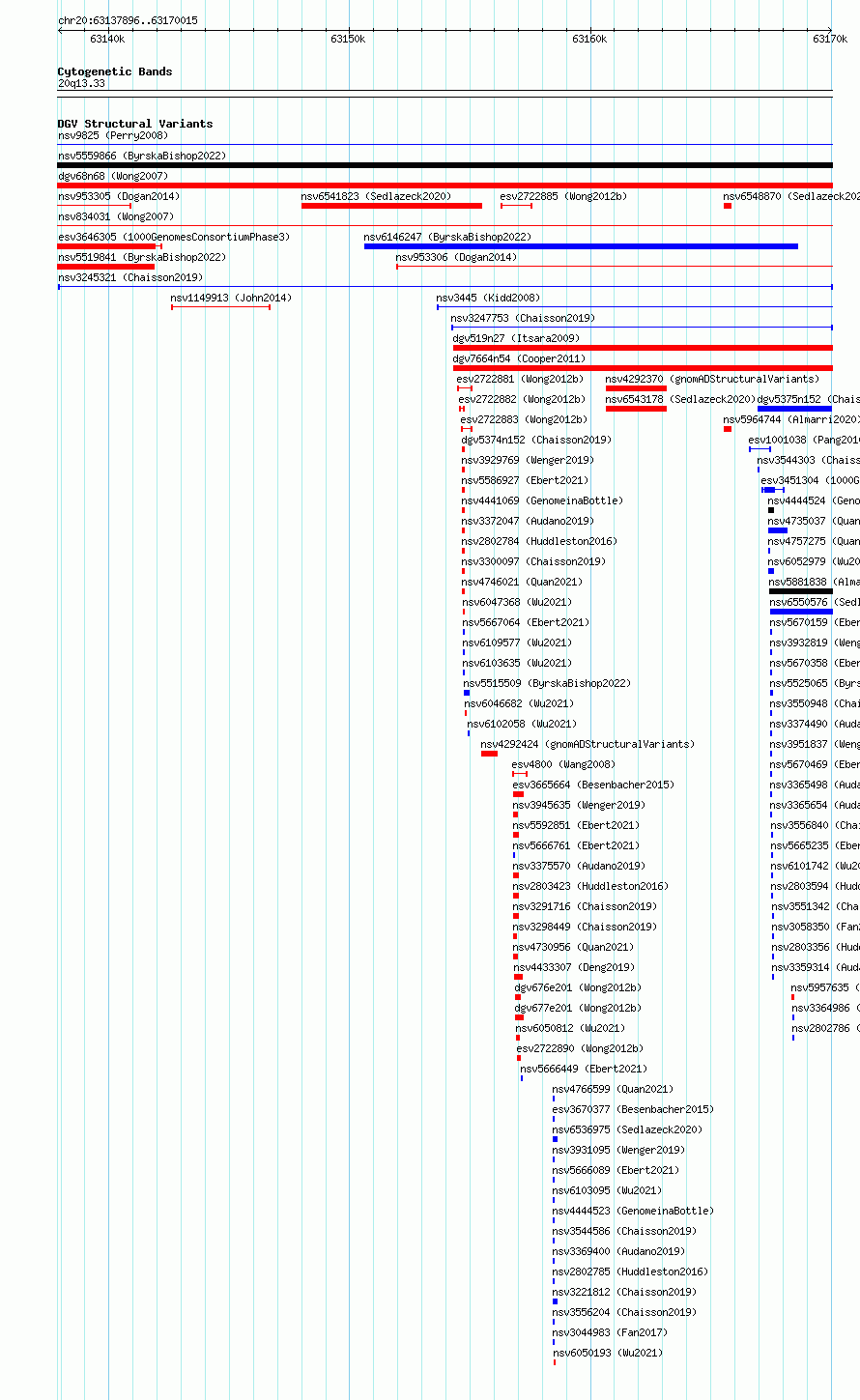Click esv2722881 (Wong2012b) label

520,379
